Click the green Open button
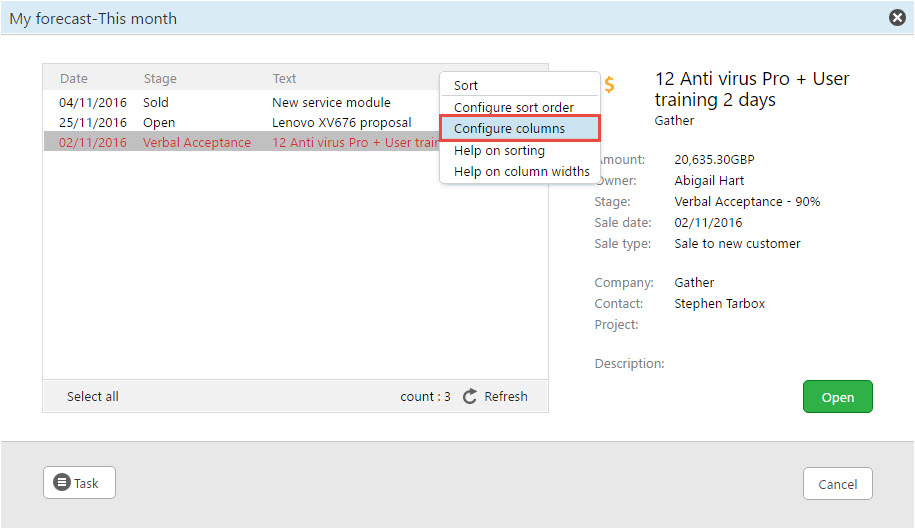Screen dimensions: 915x529 837,397
